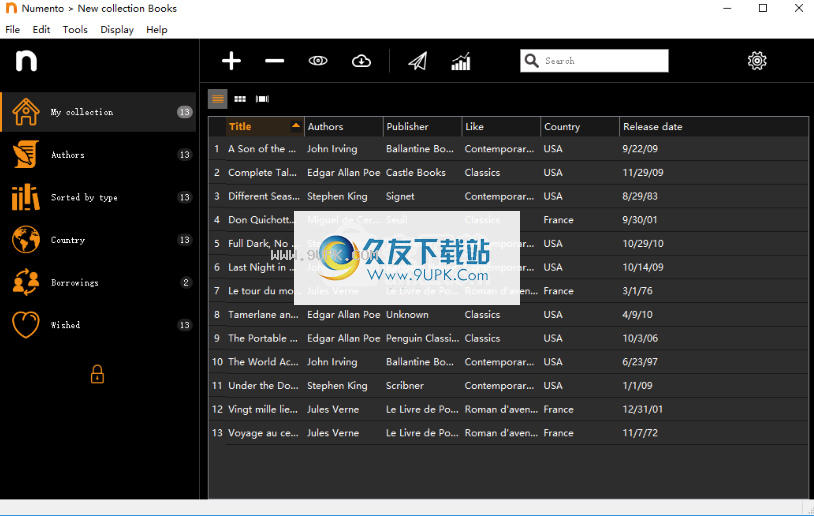The image size is (814, 516).
Task: Click the cloud download icon
Action: (361, 61)
